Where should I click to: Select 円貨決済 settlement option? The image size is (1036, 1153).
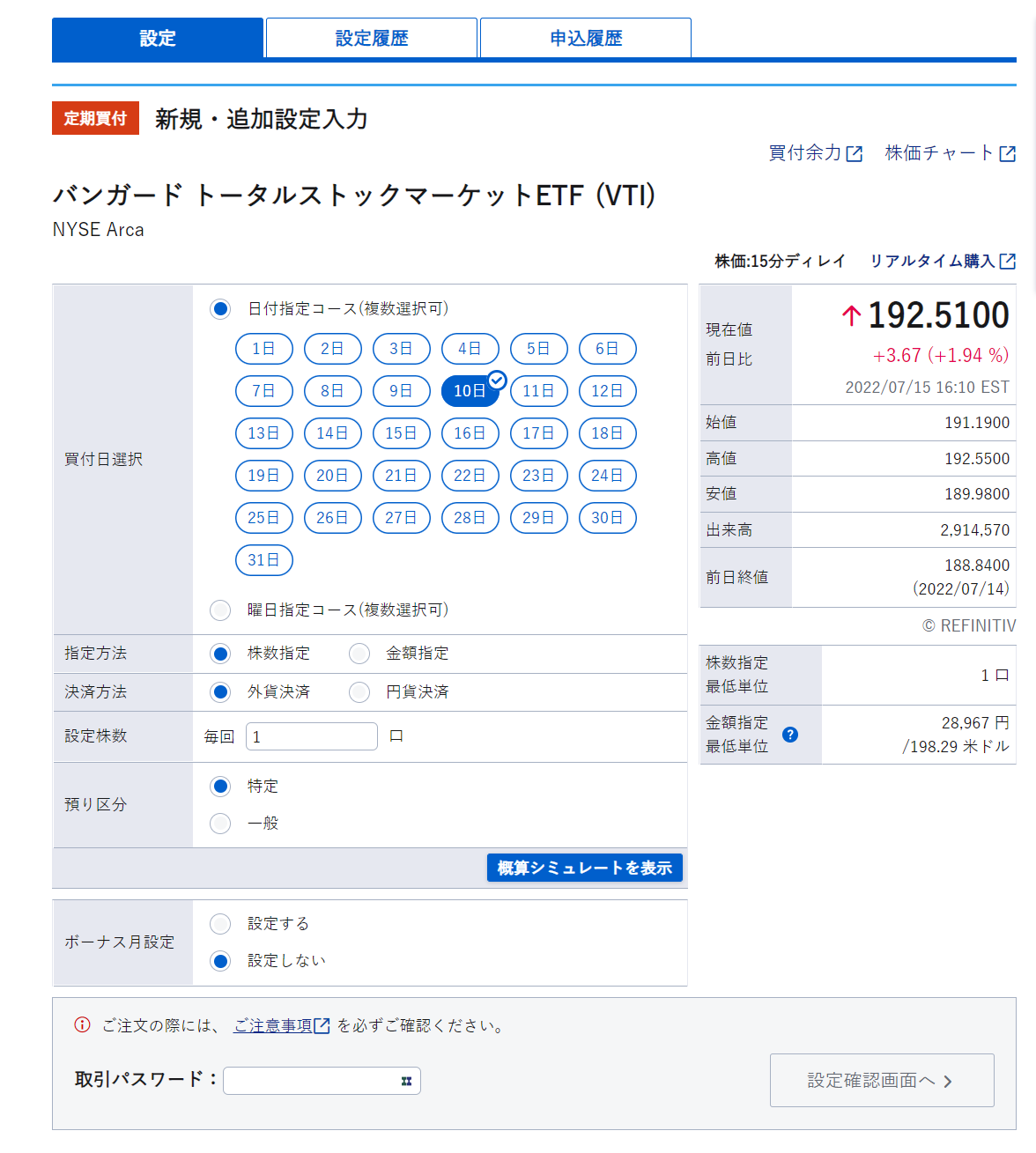pyautogui.click(x=359, y=692)
